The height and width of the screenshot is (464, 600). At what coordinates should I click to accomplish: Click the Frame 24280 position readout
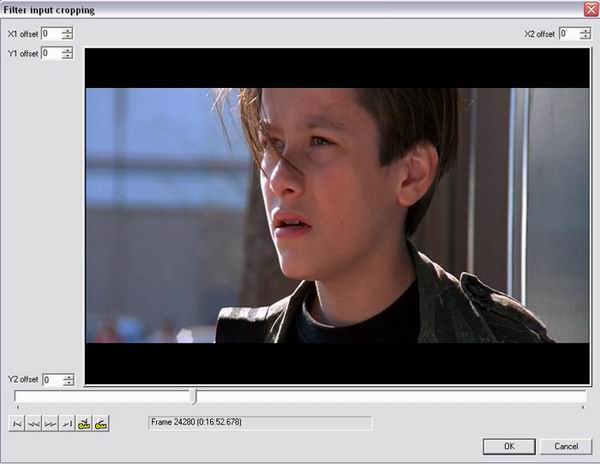(x=260, y=423)
